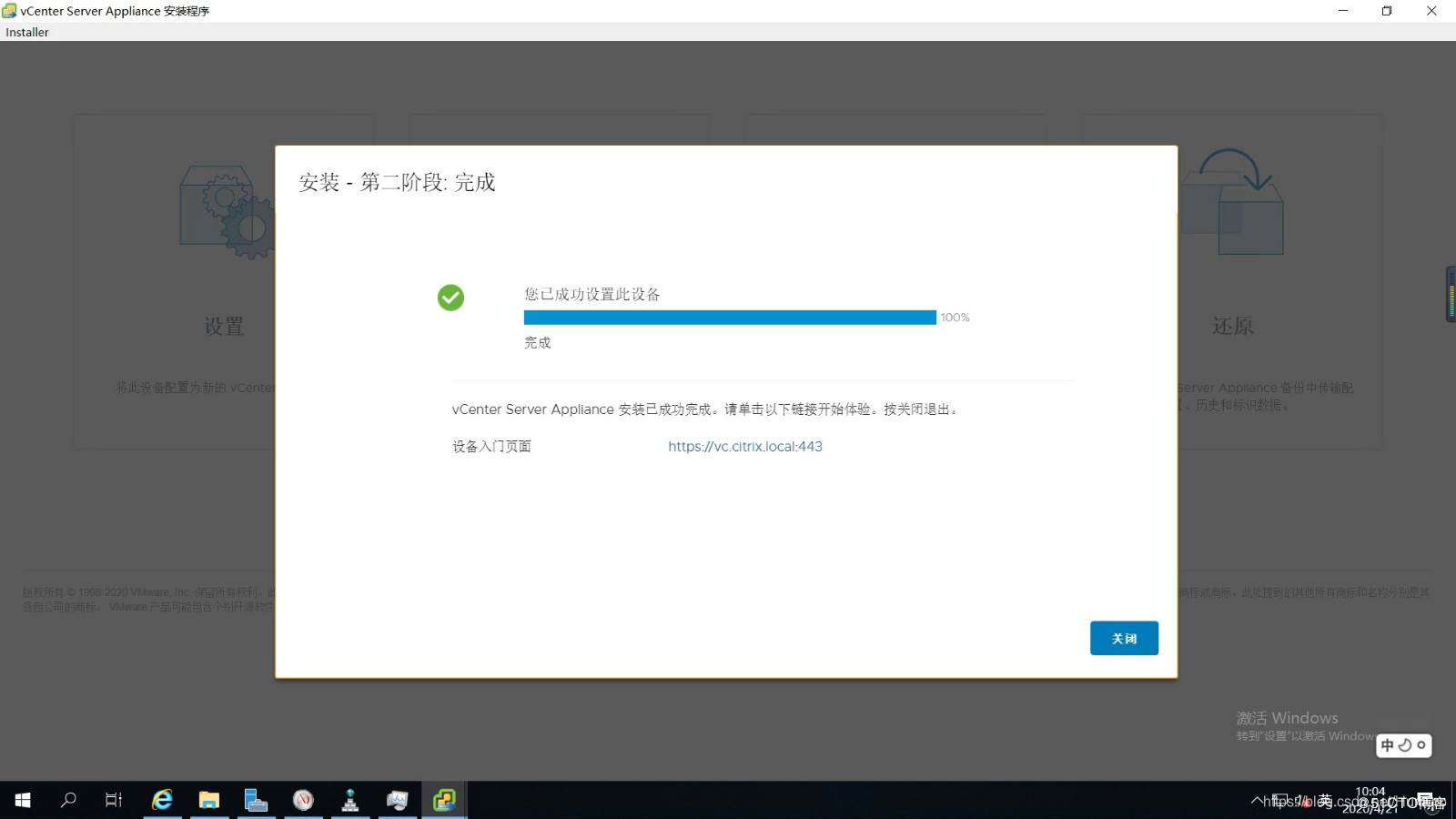Screen dimensions: 1456x819
Task: Select the vCenter installer taskbar icon
Action: (444, 800)
